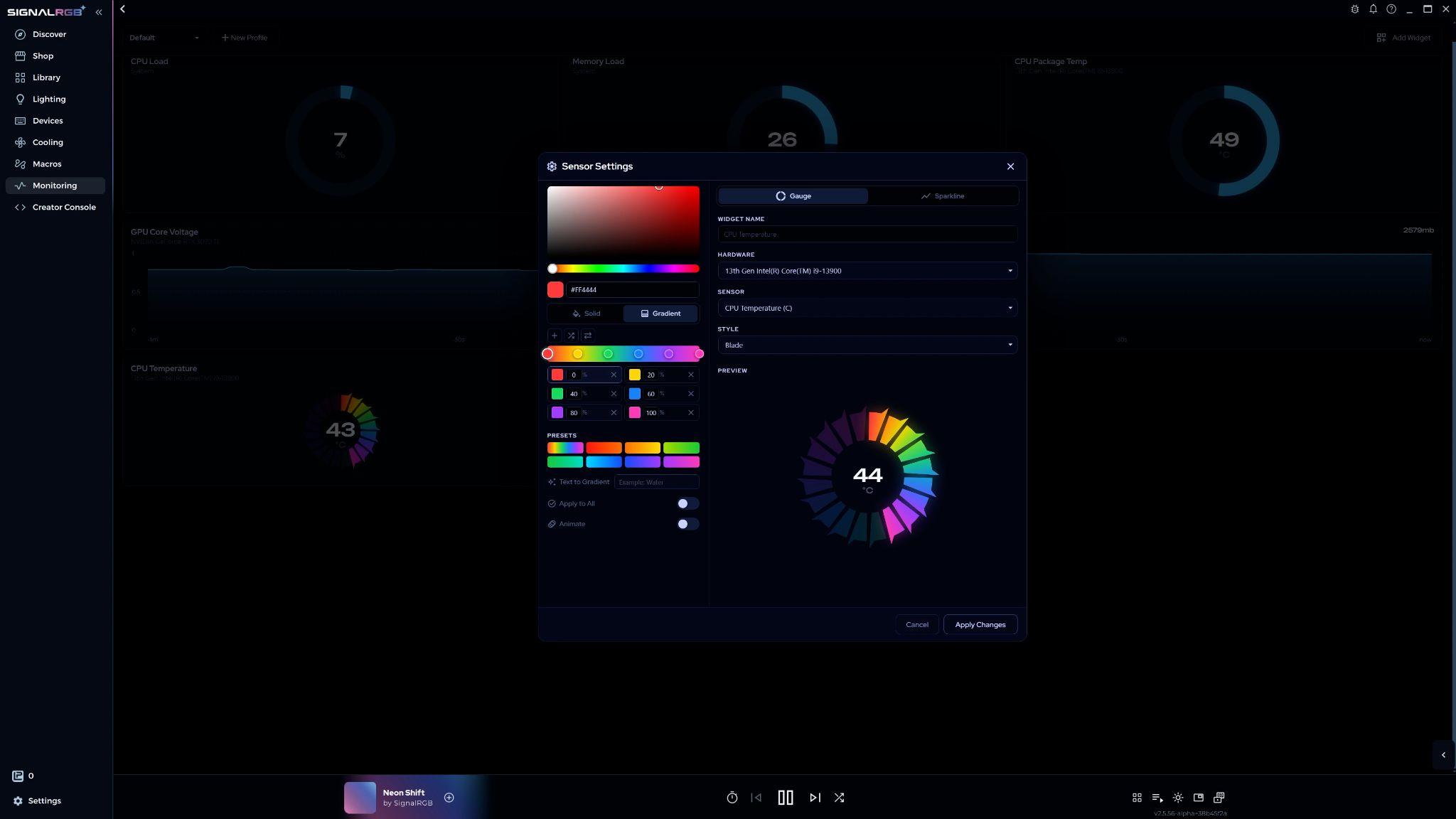Select the rainbow gradient preset
The image size is (1456, 819).
point(565,448)
